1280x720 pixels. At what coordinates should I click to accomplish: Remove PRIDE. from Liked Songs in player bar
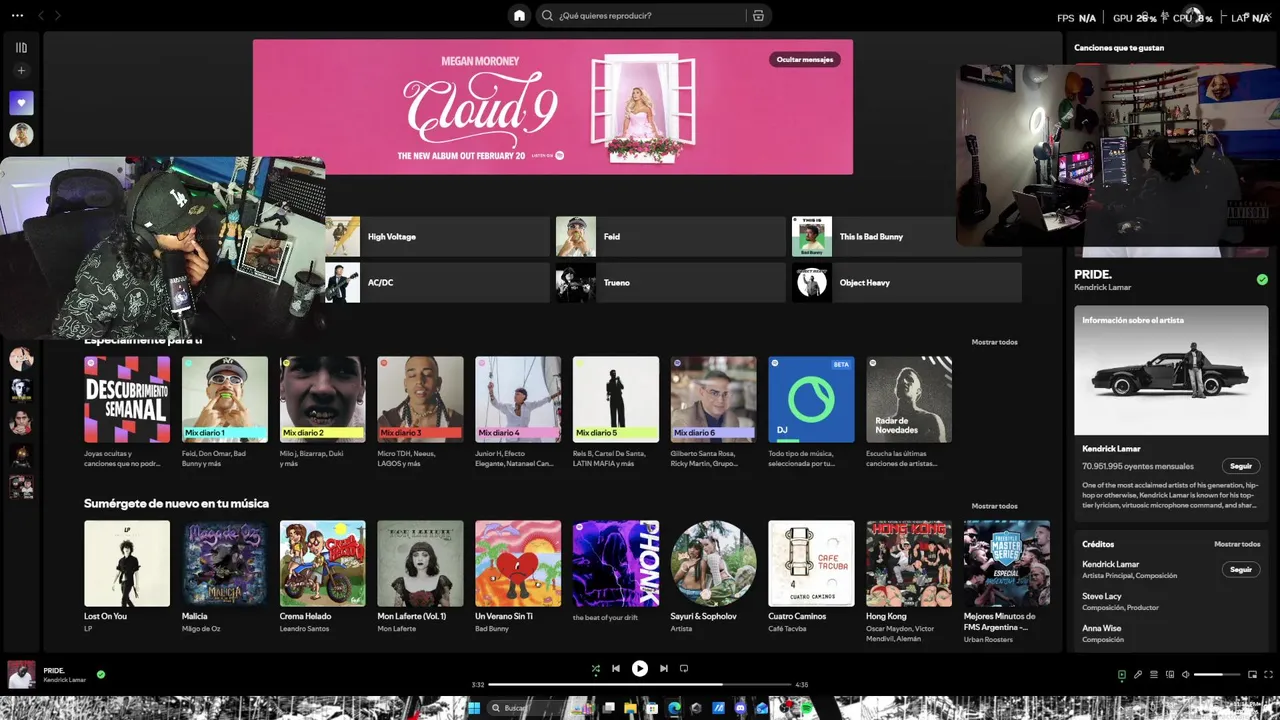pyautogui.click(x=101, y=674)
